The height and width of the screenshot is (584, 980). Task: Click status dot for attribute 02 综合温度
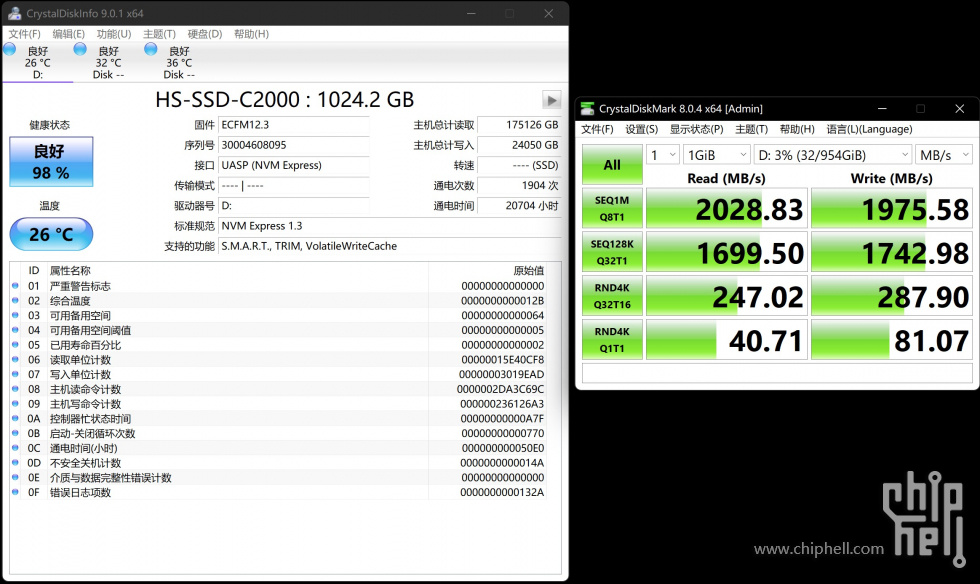(16, 301)
